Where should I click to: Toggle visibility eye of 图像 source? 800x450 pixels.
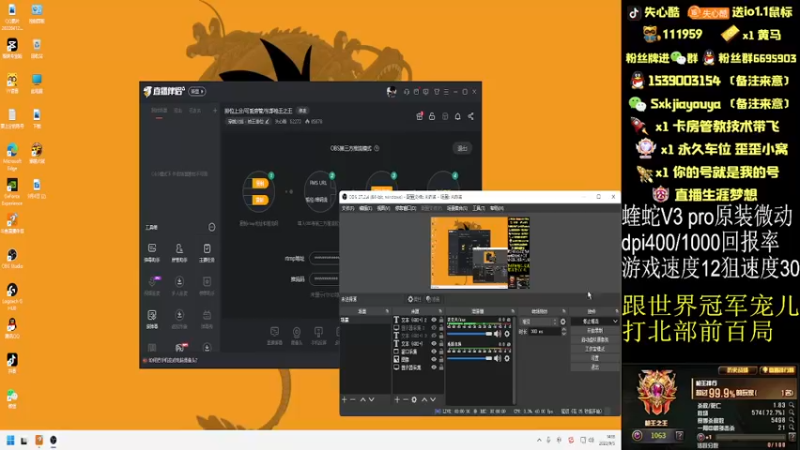(x=434, y=359)
